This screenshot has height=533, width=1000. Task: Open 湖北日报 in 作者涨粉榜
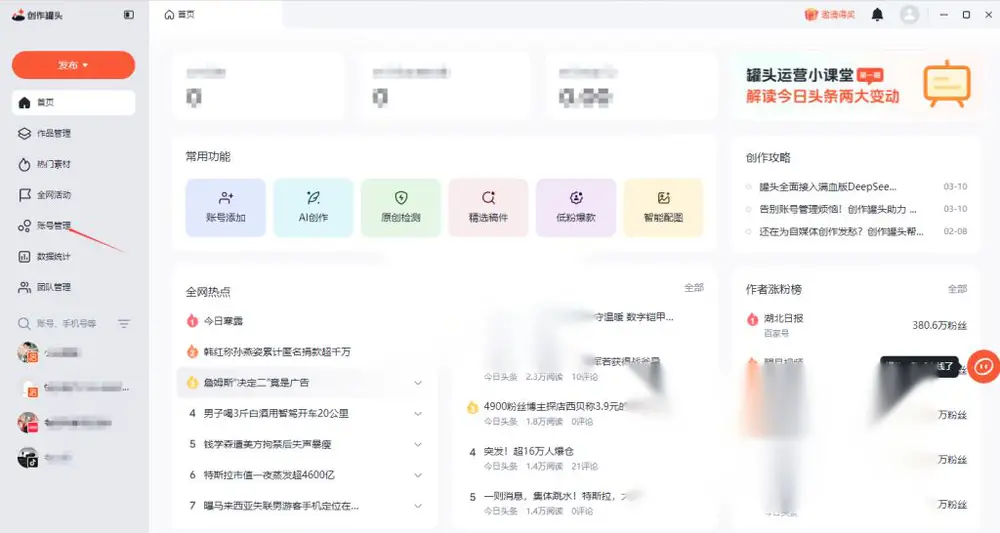[784, 318]
